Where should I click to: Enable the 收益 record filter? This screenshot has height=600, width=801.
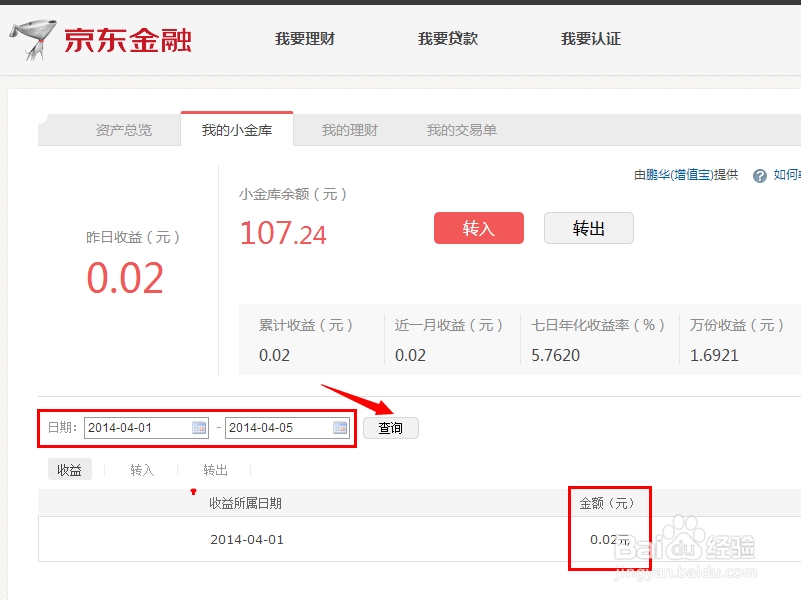[69, 469]
